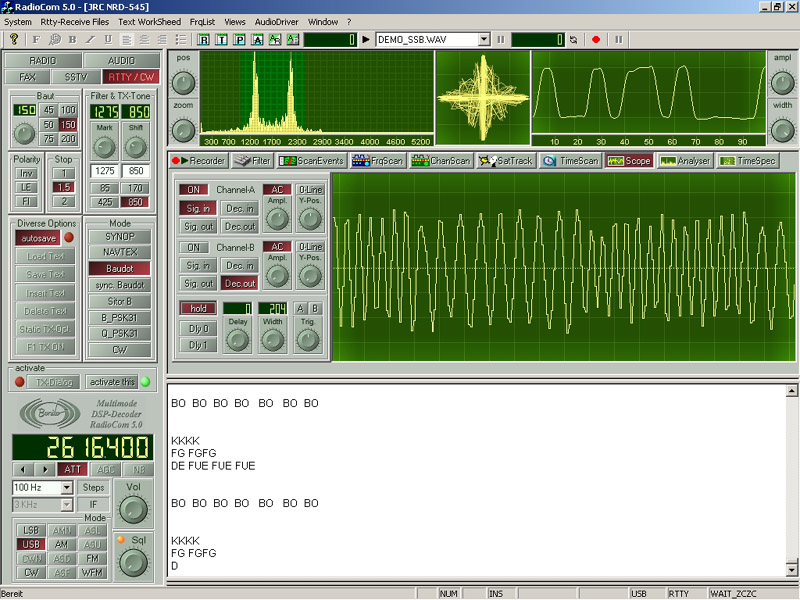
Task: Toggle autosave option
Action: (38, 238)
